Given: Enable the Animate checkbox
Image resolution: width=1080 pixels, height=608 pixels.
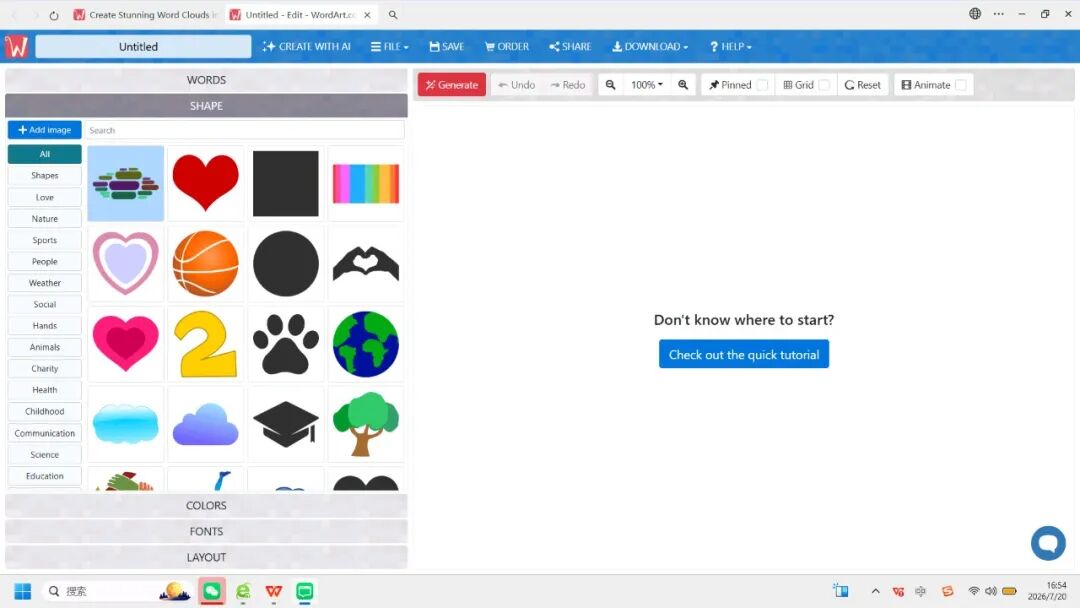Looking at the screenshot, I should [x=961, y=85].
